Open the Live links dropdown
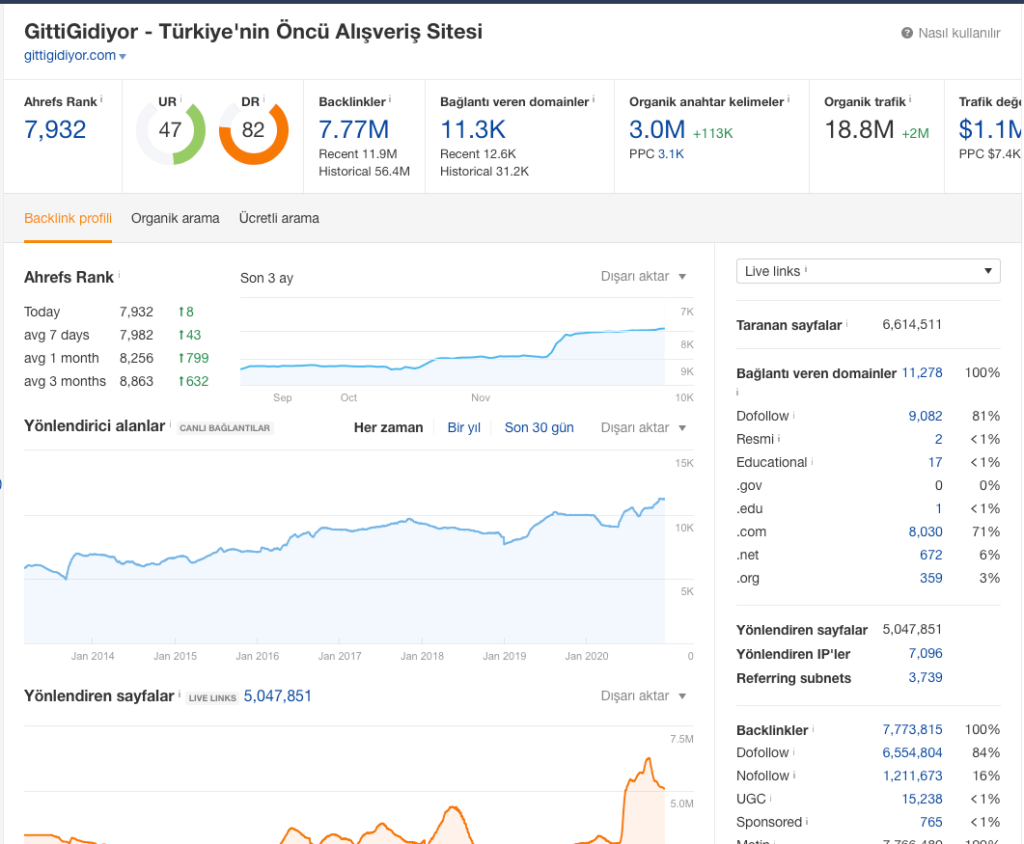The width and height of the screenshot is (1024, 844). pos(868,271)
